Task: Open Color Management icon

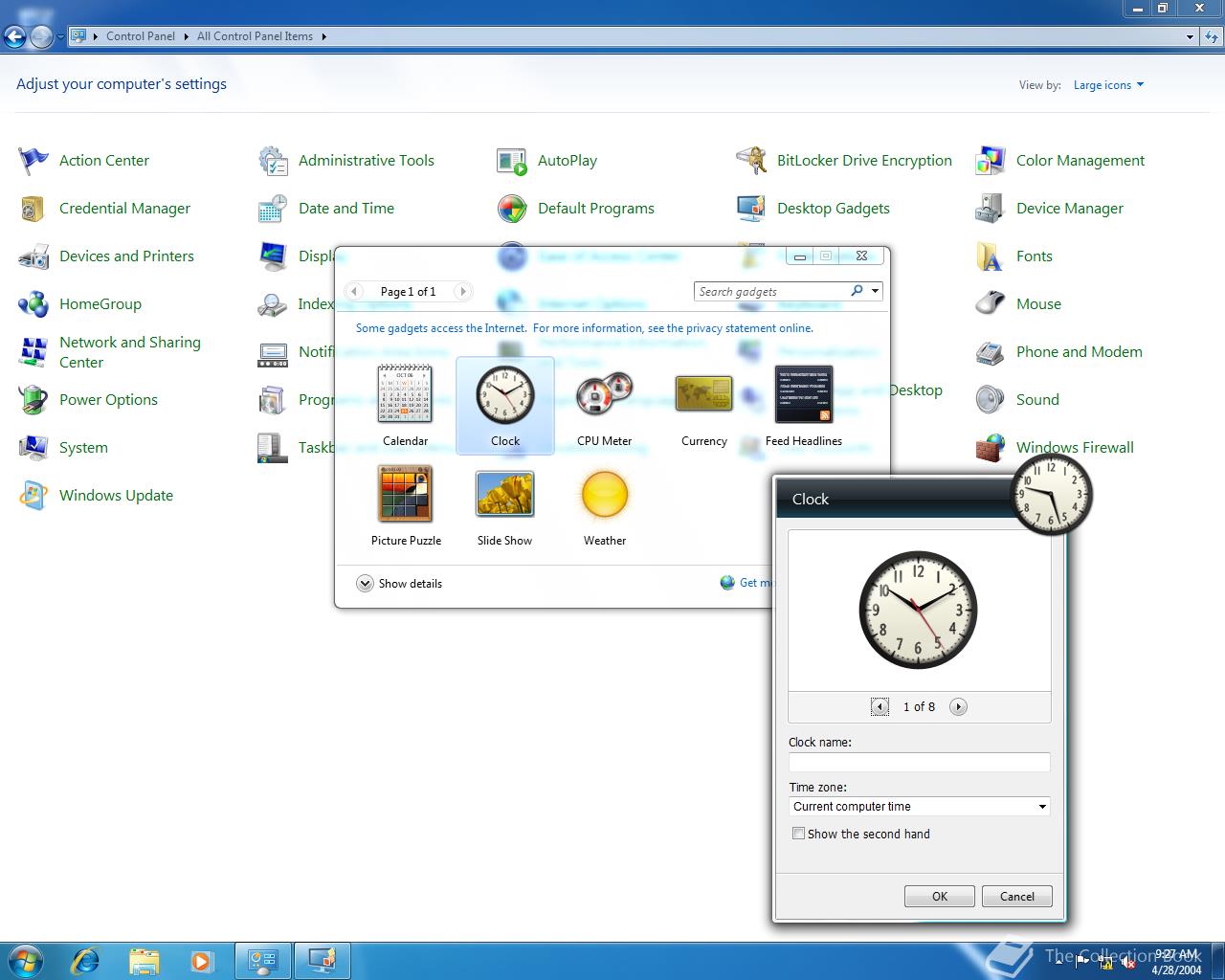Action: click(991, 161)
